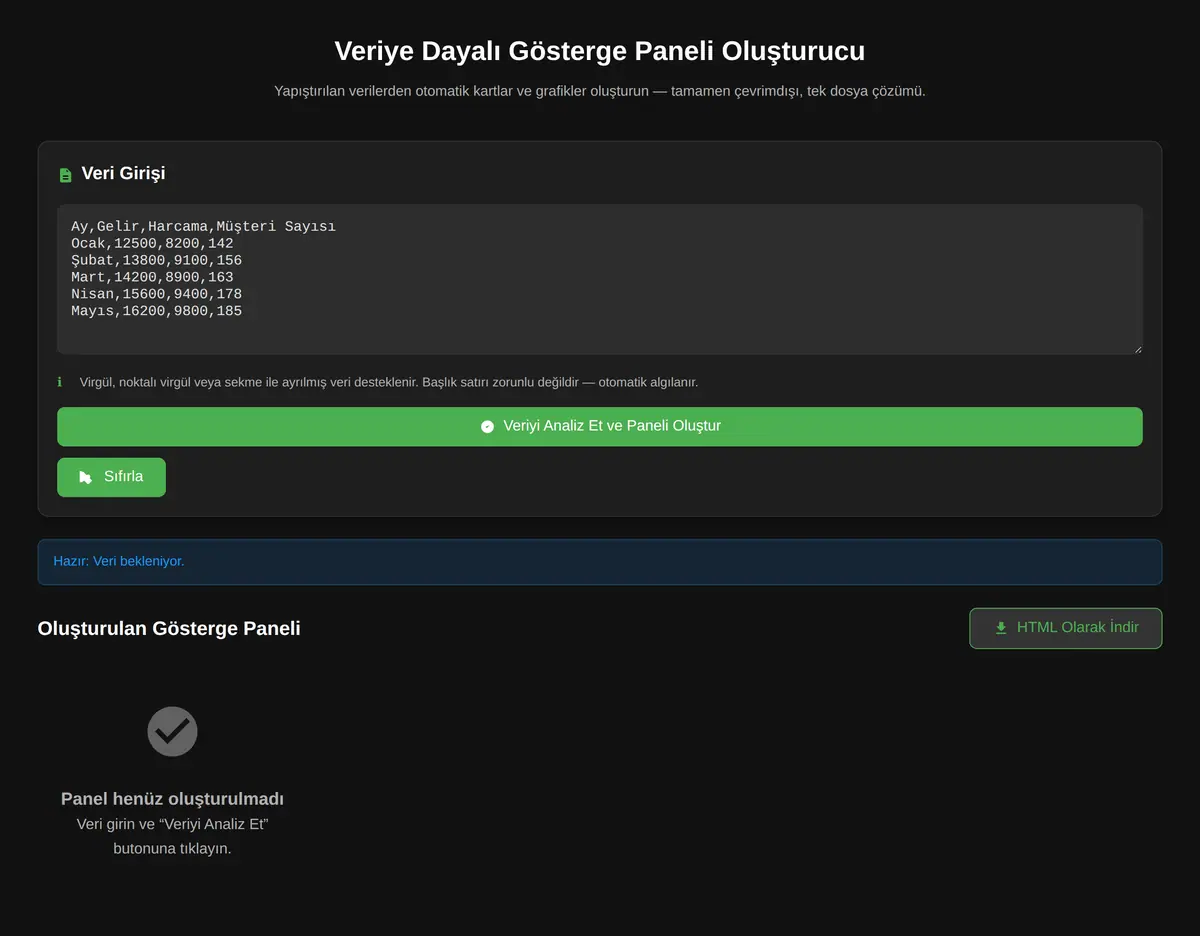
Task: Click the info icon before the format hint
Action: [60, 382]
